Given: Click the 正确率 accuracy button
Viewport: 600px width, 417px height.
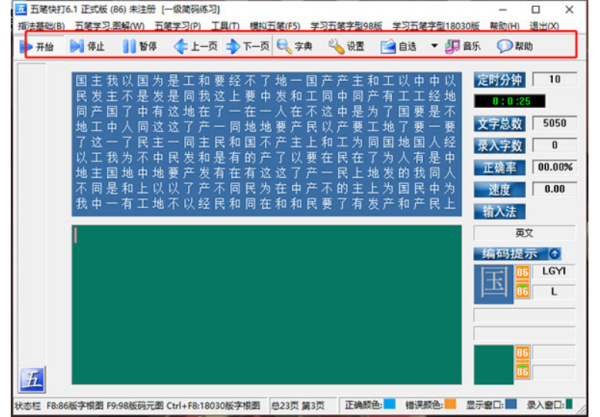Looking at the screenshot, I should tap(499, 168).
